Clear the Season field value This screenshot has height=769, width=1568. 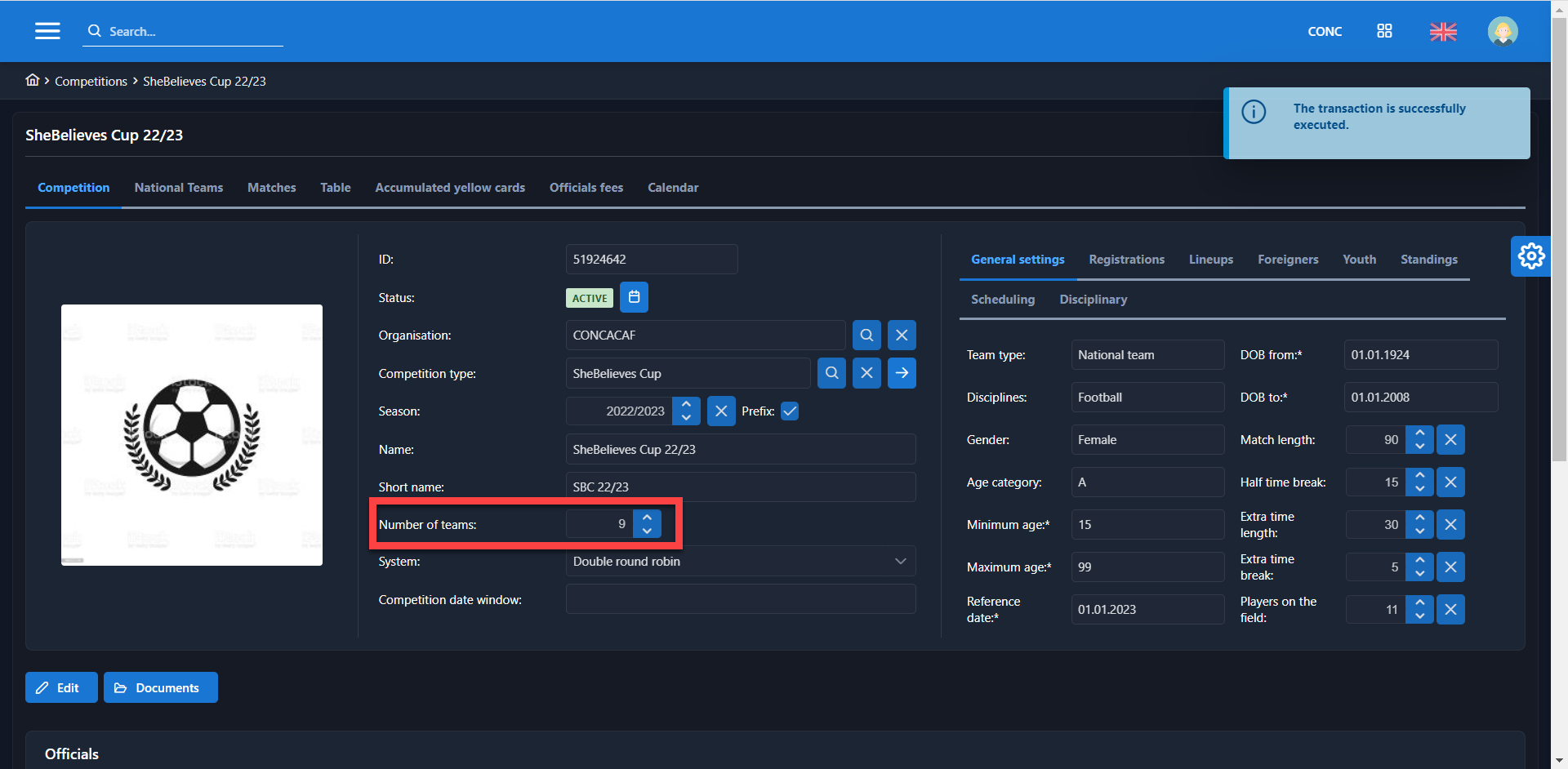coord(720,411)
